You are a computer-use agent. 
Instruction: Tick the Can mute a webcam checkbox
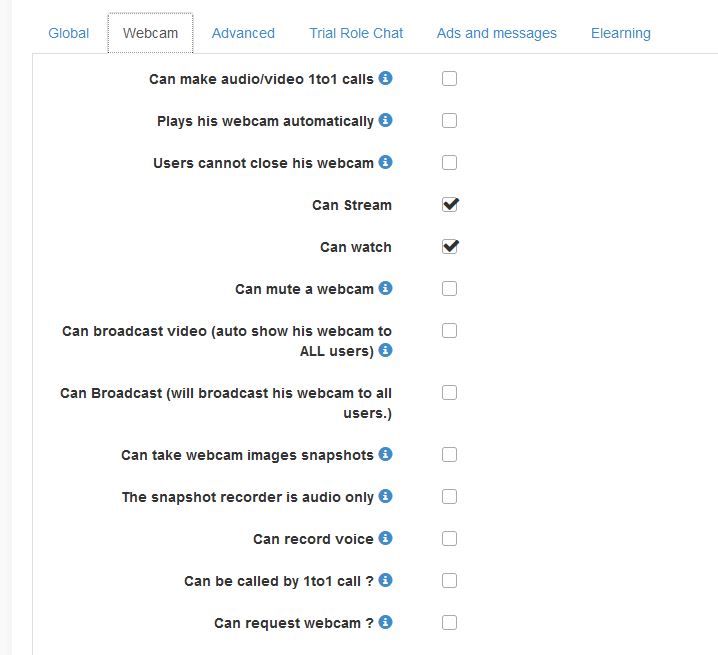450,289
